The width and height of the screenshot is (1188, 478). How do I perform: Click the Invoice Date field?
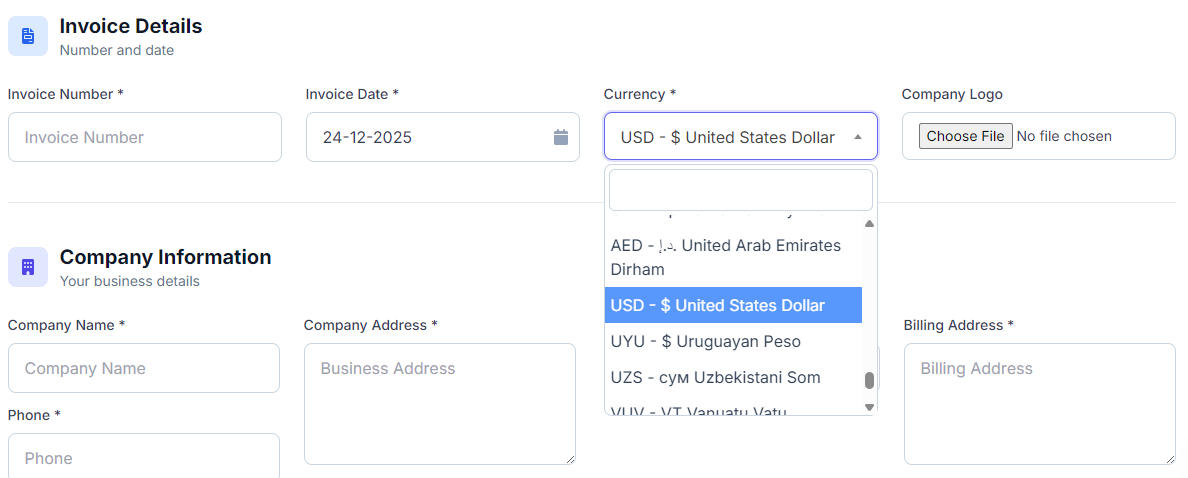[430, 137]
